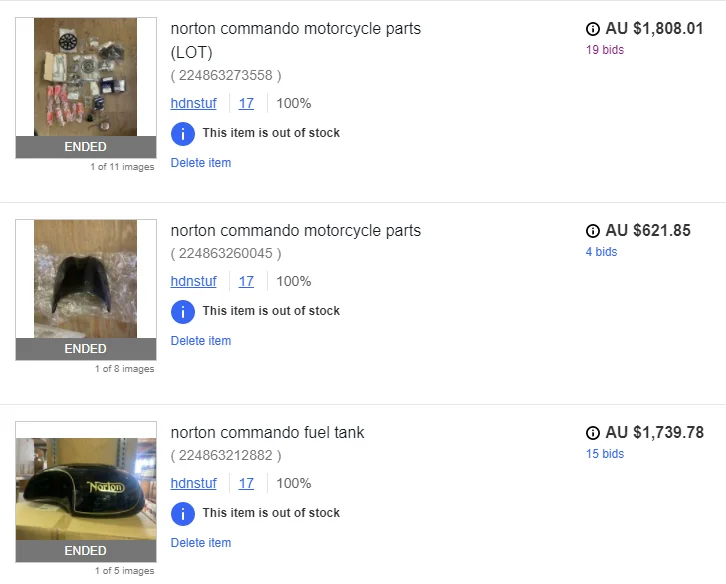Image resolution: width=726 pixels, height=584 pixels.
Task: Open the black fairing parts thumbnail
Action: 86,280
